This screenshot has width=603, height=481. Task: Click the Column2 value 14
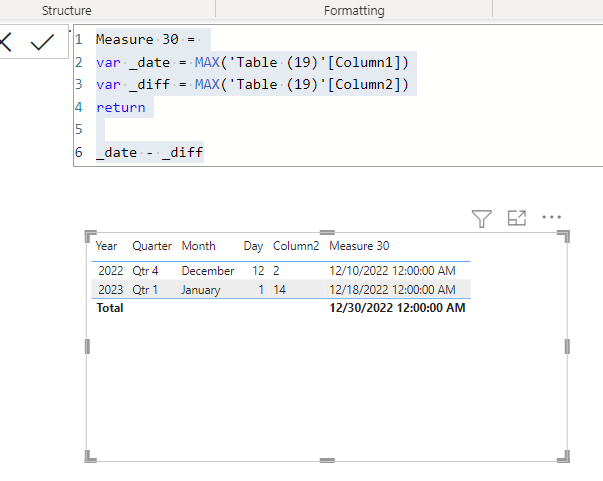tap(280, 290)
